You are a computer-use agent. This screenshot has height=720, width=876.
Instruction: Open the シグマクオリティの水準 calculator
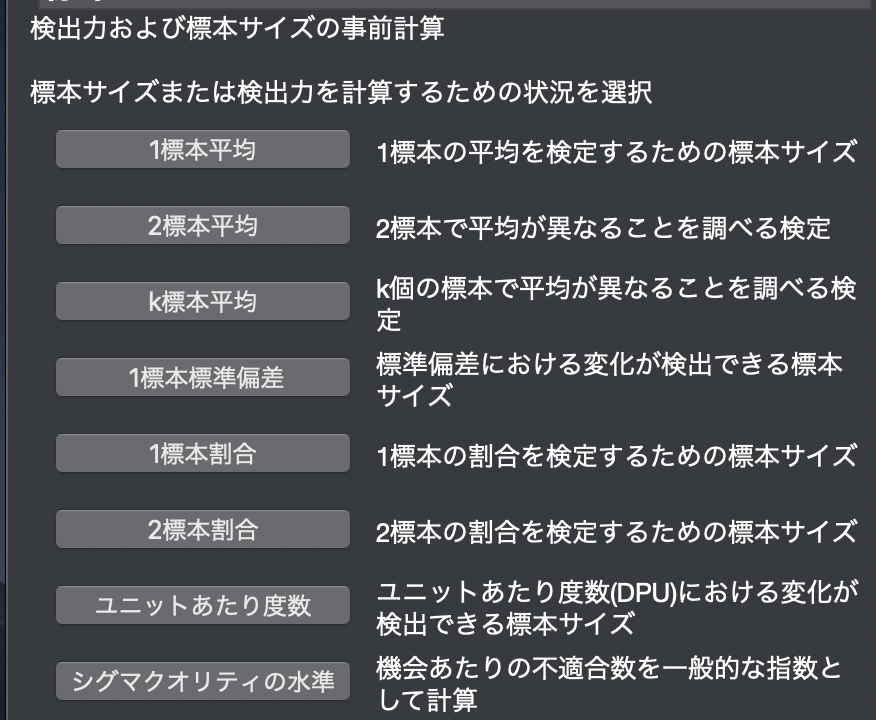(202, 681)
